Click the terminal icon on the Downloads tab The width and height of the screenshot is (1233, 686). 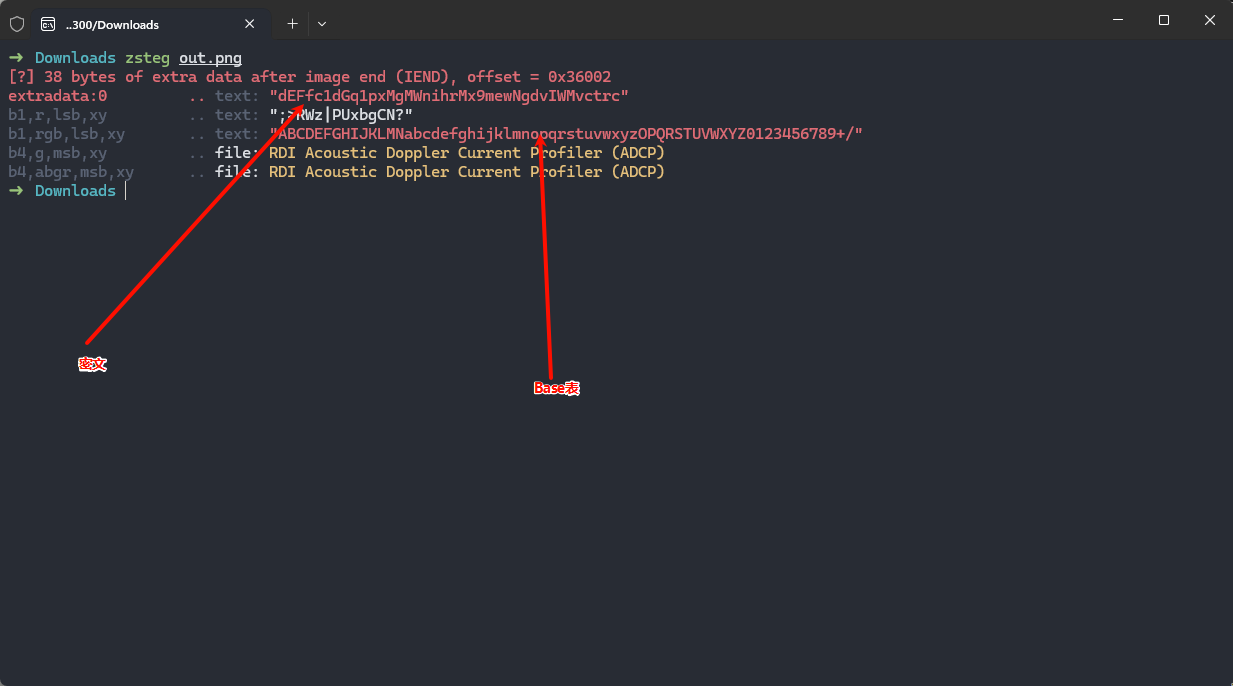[48, 24]
